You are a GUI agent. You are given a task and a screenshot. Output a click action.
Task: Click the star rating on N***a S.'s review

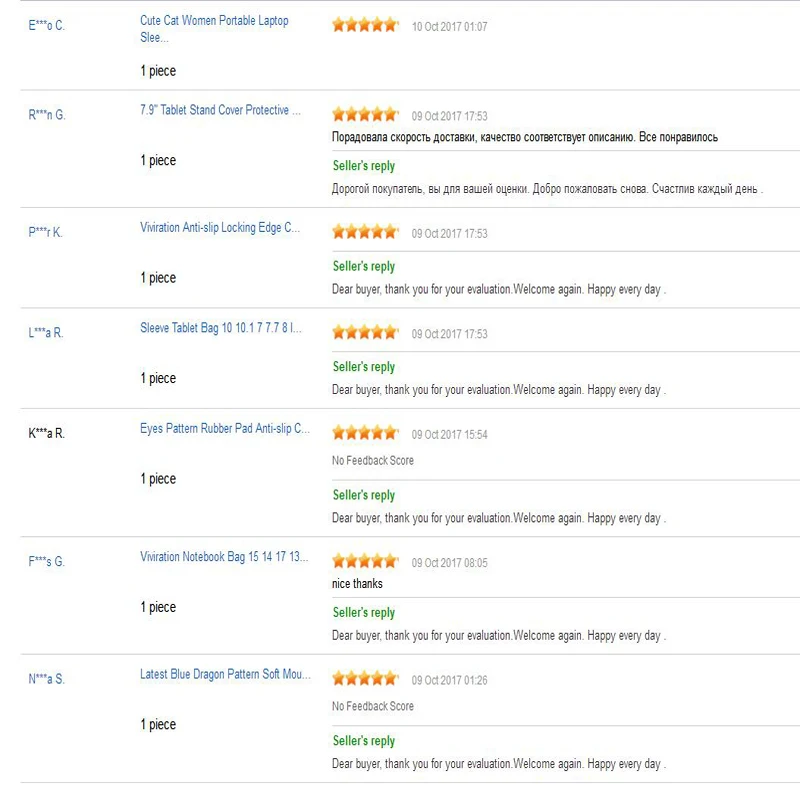click(365, 679)
